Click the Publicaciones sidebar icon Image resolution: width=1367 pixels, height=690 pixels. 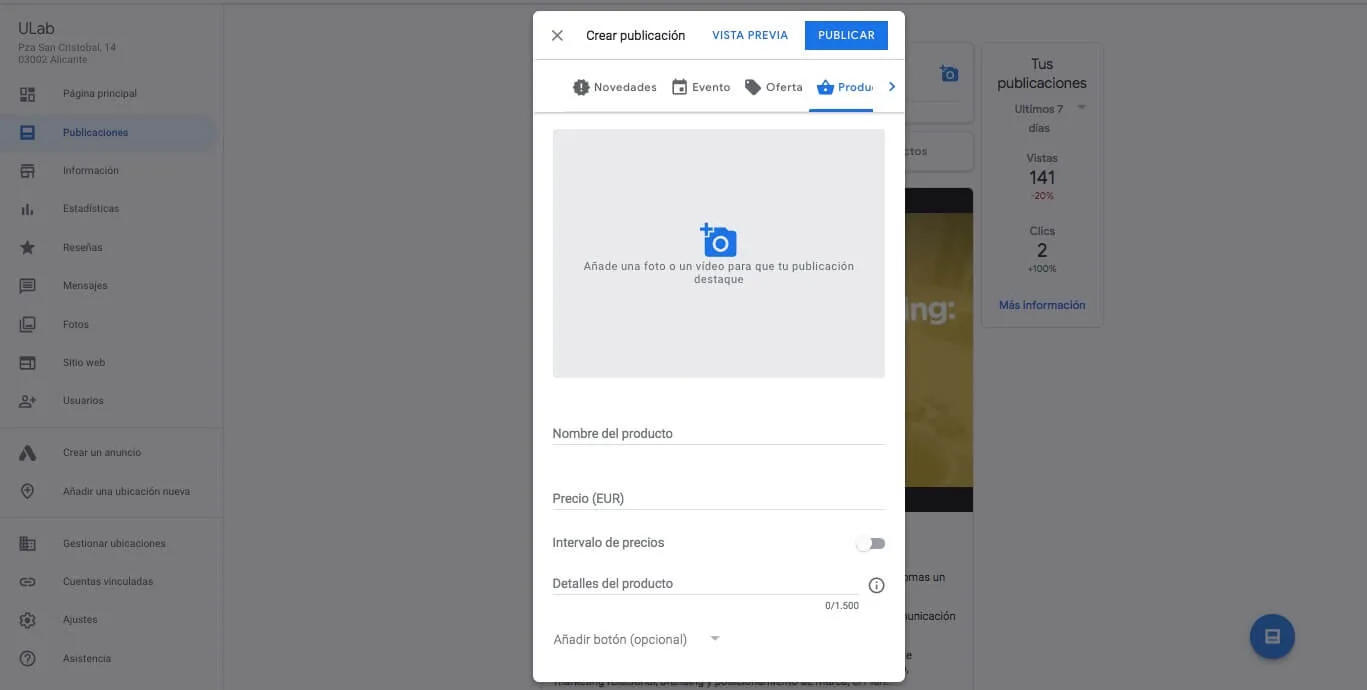click(x=27, y=132)
